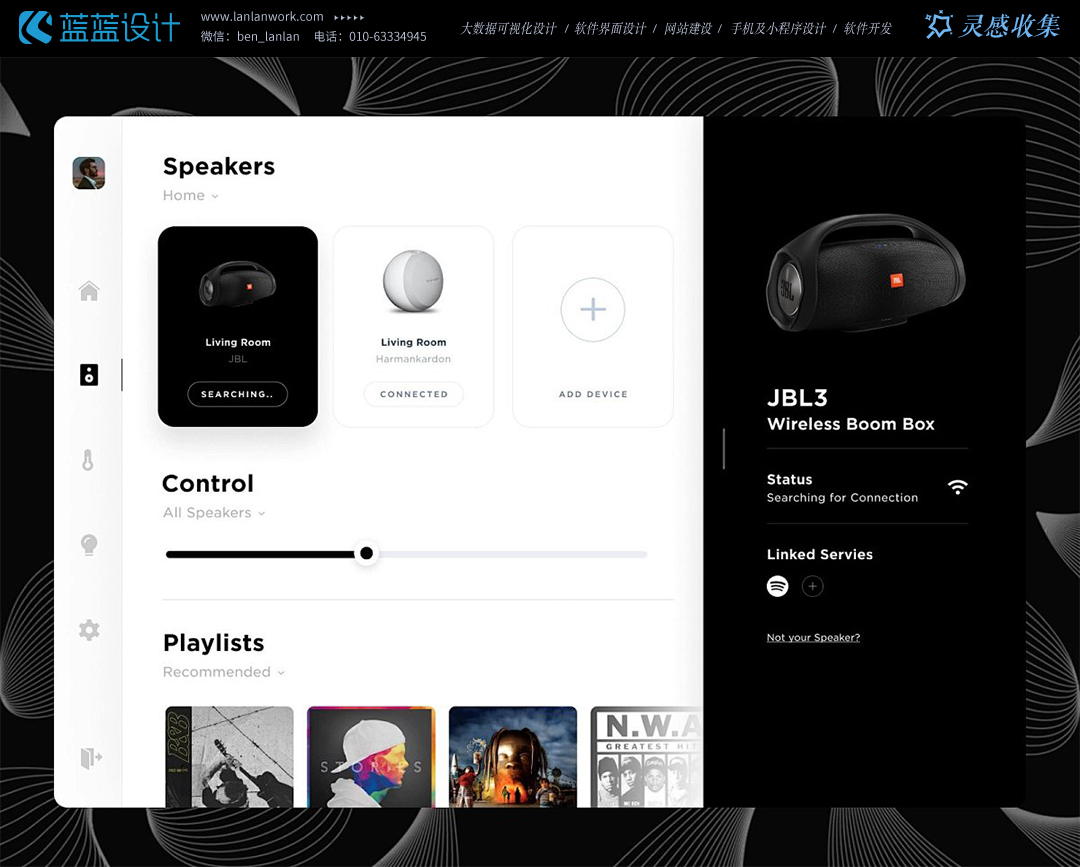Screen dimensions: 1080x867
Task: Expand the Recommended playlists dropdown
Action: coord(223,672)
